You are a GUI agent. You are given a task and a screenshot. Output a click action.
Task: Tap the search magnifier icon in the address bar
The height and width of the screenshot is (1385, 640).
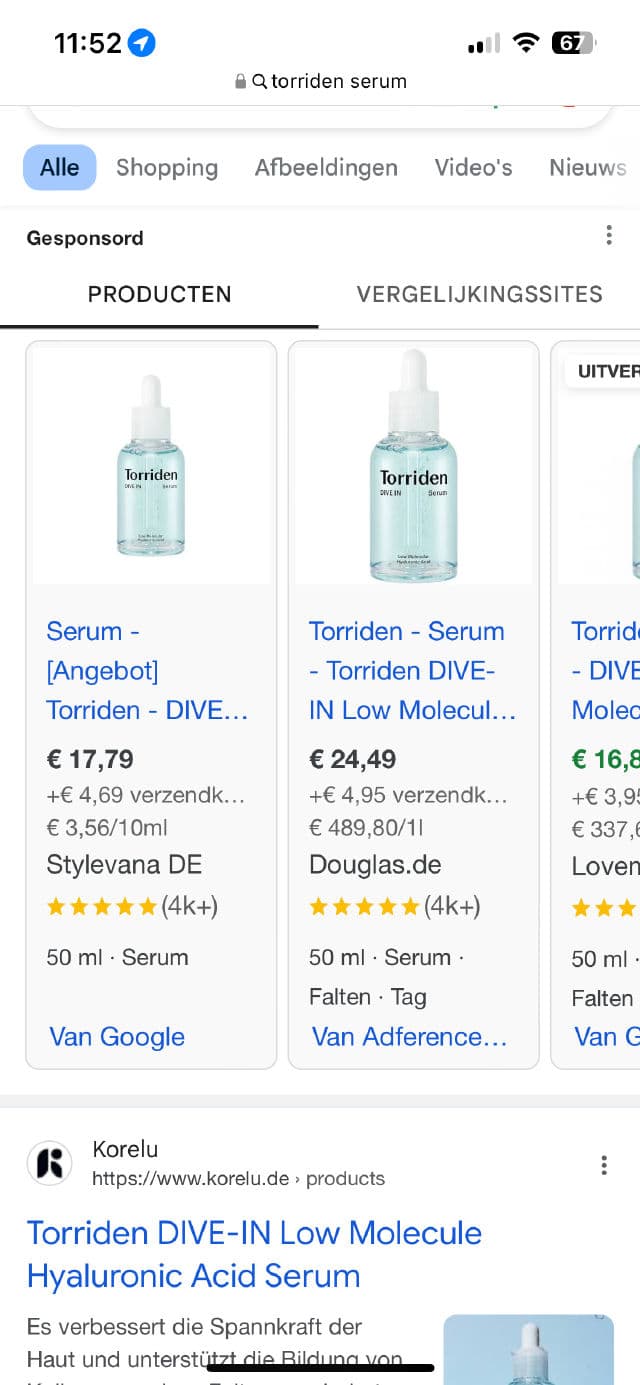259,81
